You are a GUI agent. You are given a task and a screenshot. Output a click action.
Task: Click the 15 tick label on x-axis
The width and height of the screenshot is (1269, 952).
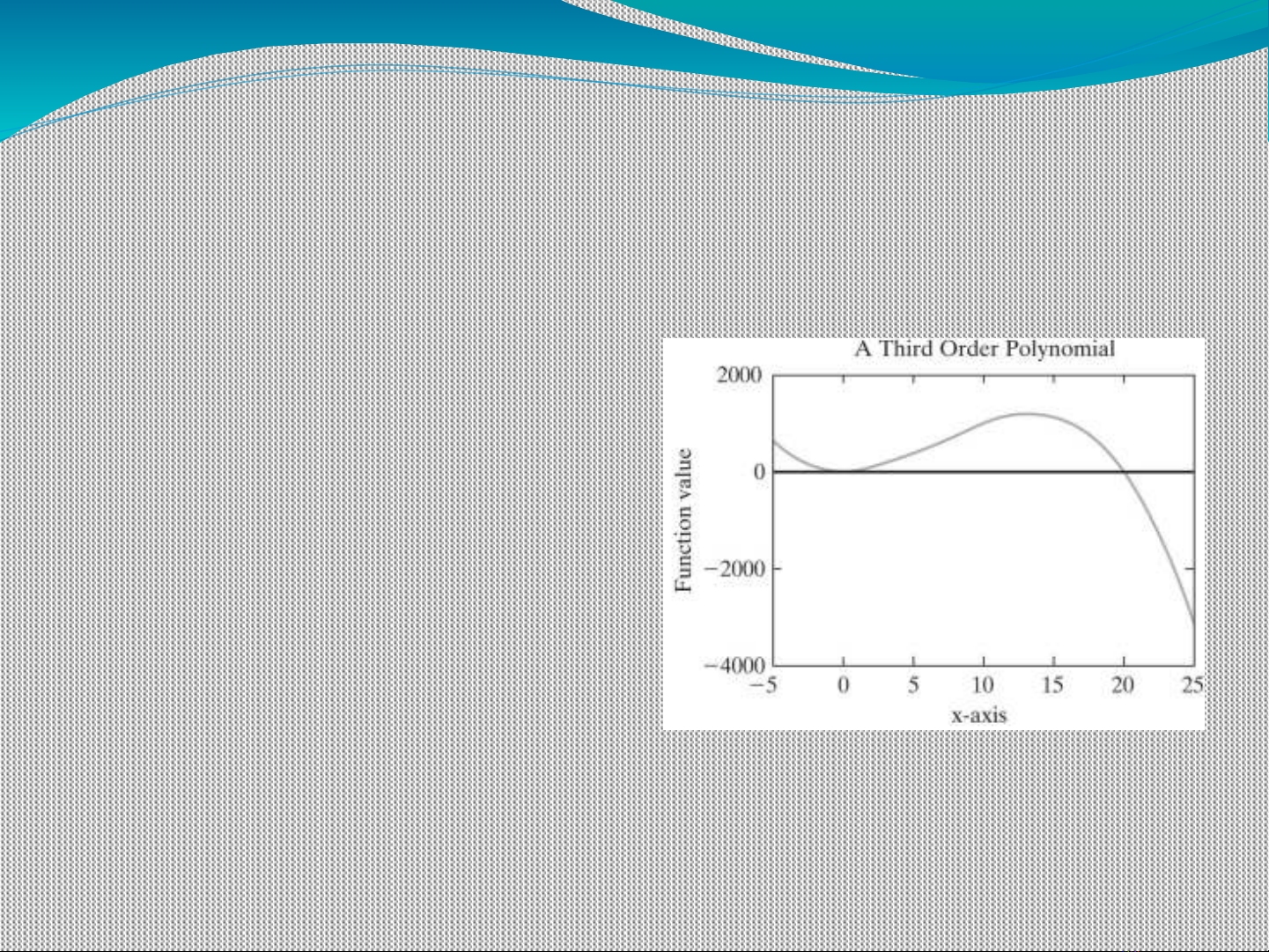click(1053, 685)
